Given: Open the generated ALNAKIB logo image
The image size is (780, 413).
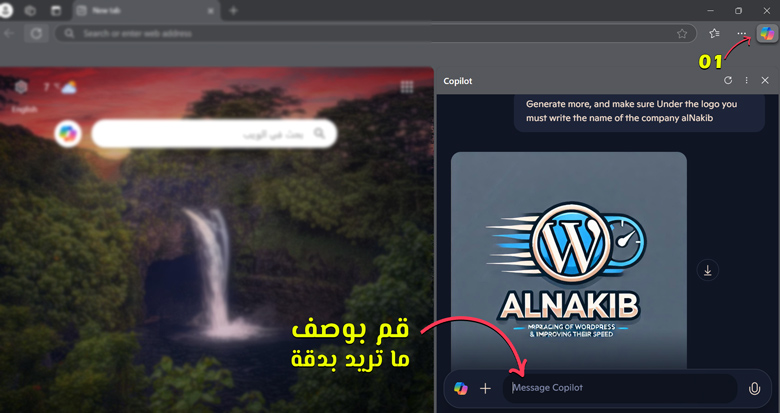Looking at the screenshot, I should 569,260.
